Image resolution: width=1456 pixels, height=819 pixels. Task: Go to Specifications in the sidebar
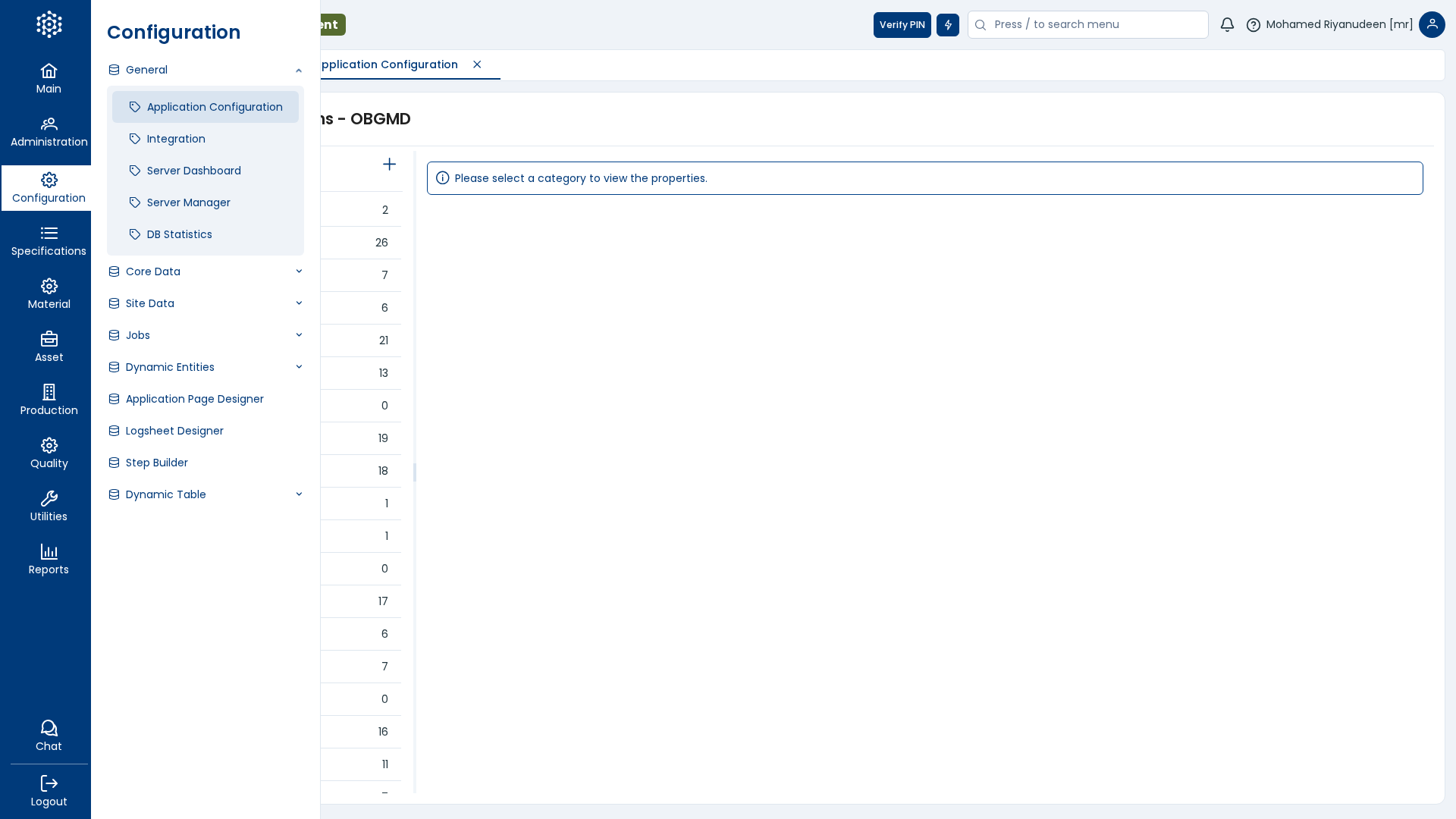49,241
